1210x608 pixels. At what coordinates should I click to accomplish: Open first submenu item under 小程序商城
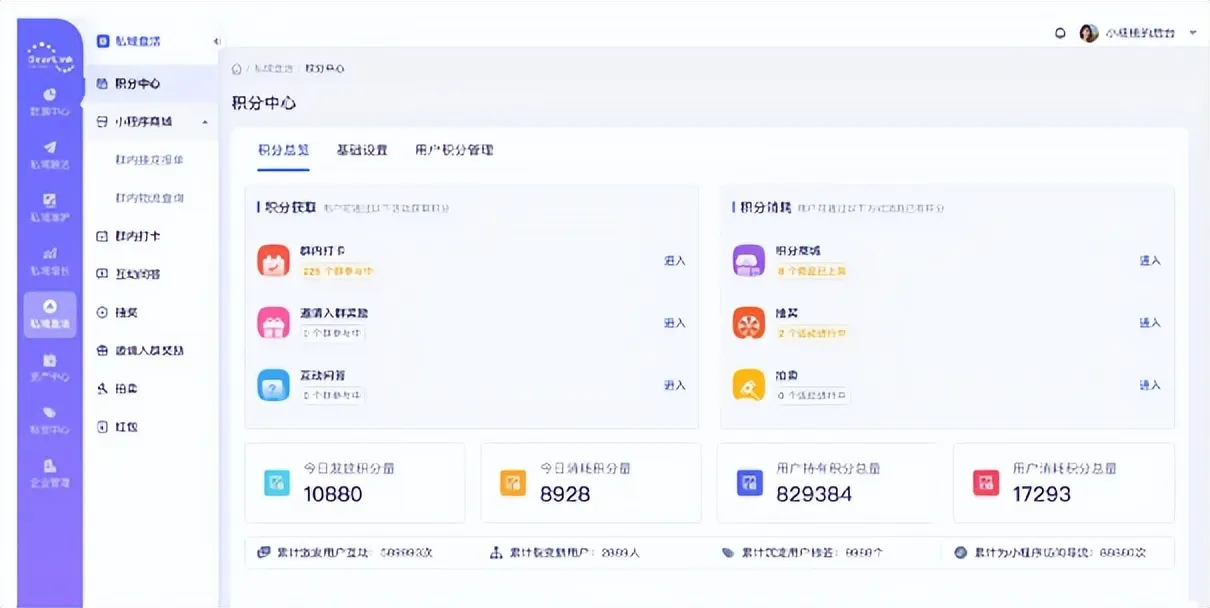(150, 160)
